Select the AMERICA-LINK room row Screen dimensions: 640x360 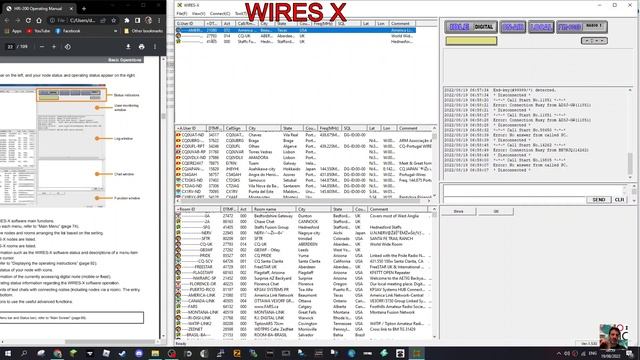[304, 295]
